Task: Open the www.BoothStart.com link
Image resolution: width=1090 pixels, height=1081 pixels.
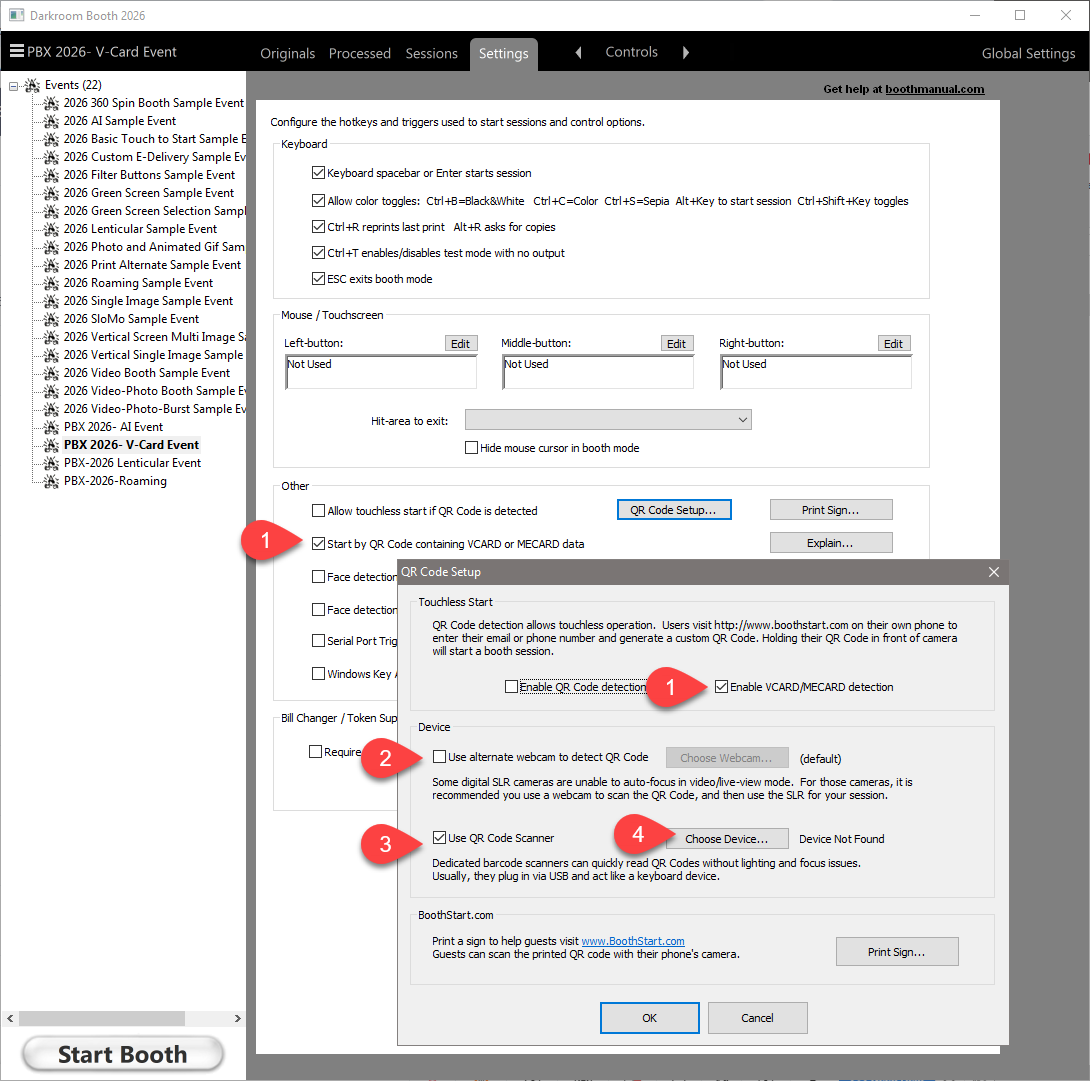Action: [633, 941]
